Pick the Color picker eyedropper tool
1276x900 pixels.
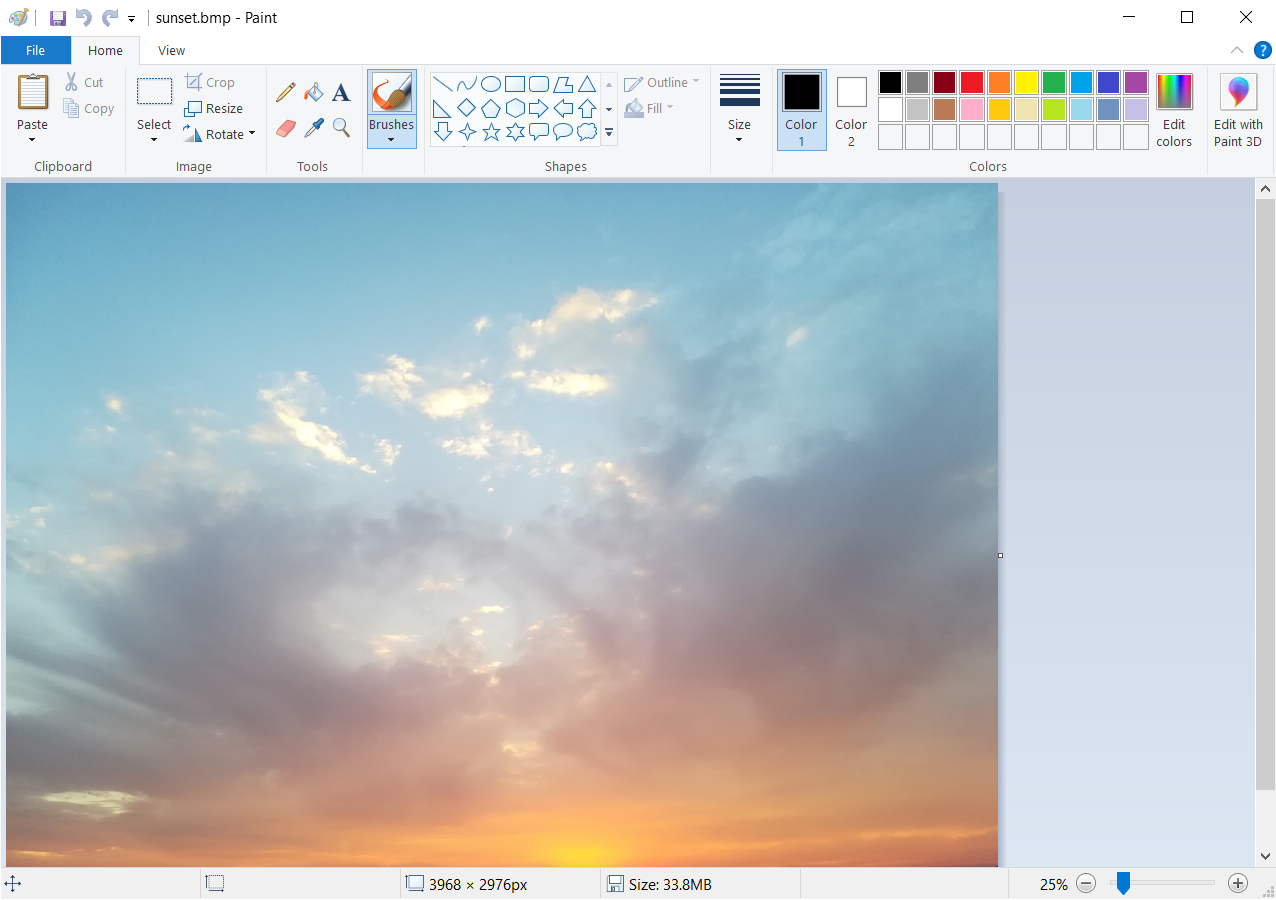pos(314,128)
